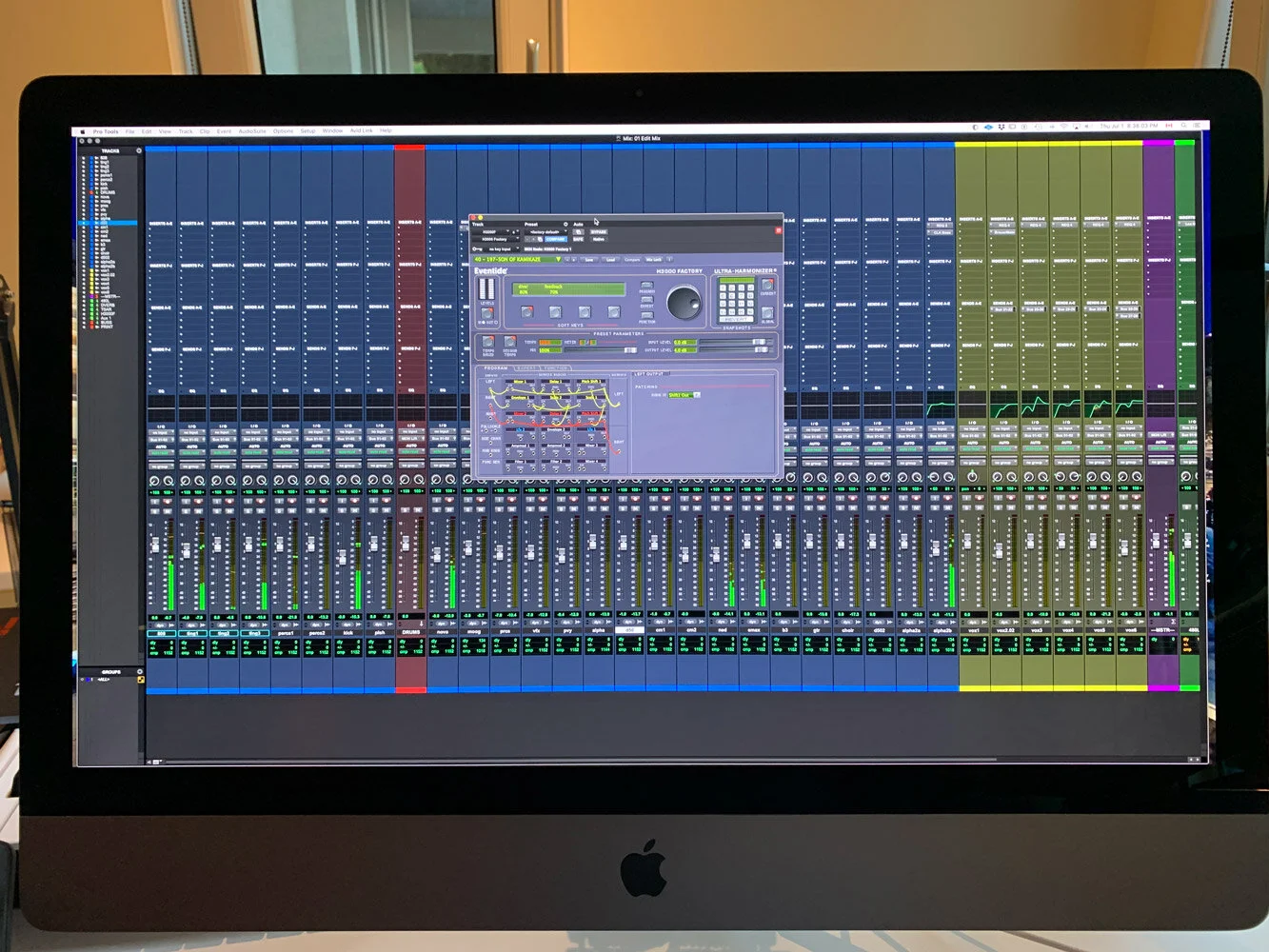
Task: Open automation mode selector on 808 track
Action: (x=162, y=452)
